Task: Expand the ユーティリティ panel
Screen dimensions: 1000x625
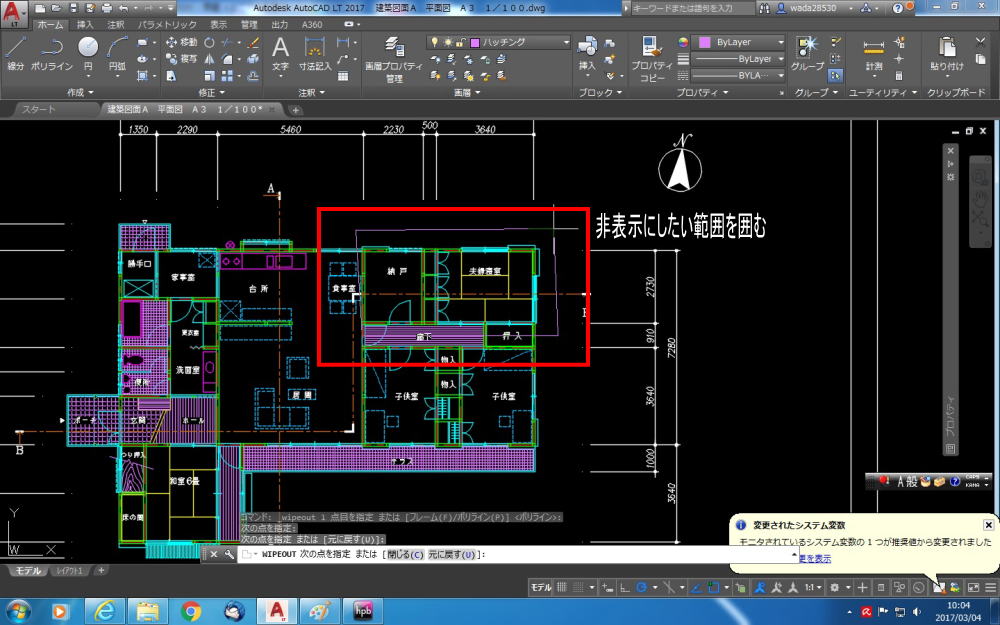Action: (883, 92)
